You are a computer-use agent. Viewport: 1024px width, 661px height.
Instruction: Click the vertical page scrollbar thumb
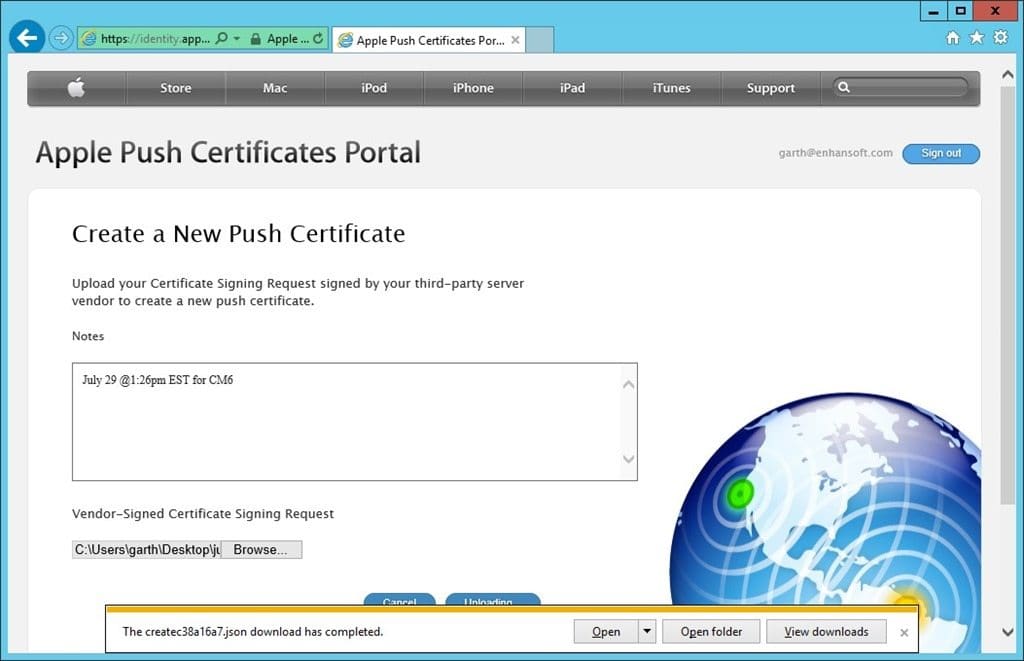click(1008, 294)
